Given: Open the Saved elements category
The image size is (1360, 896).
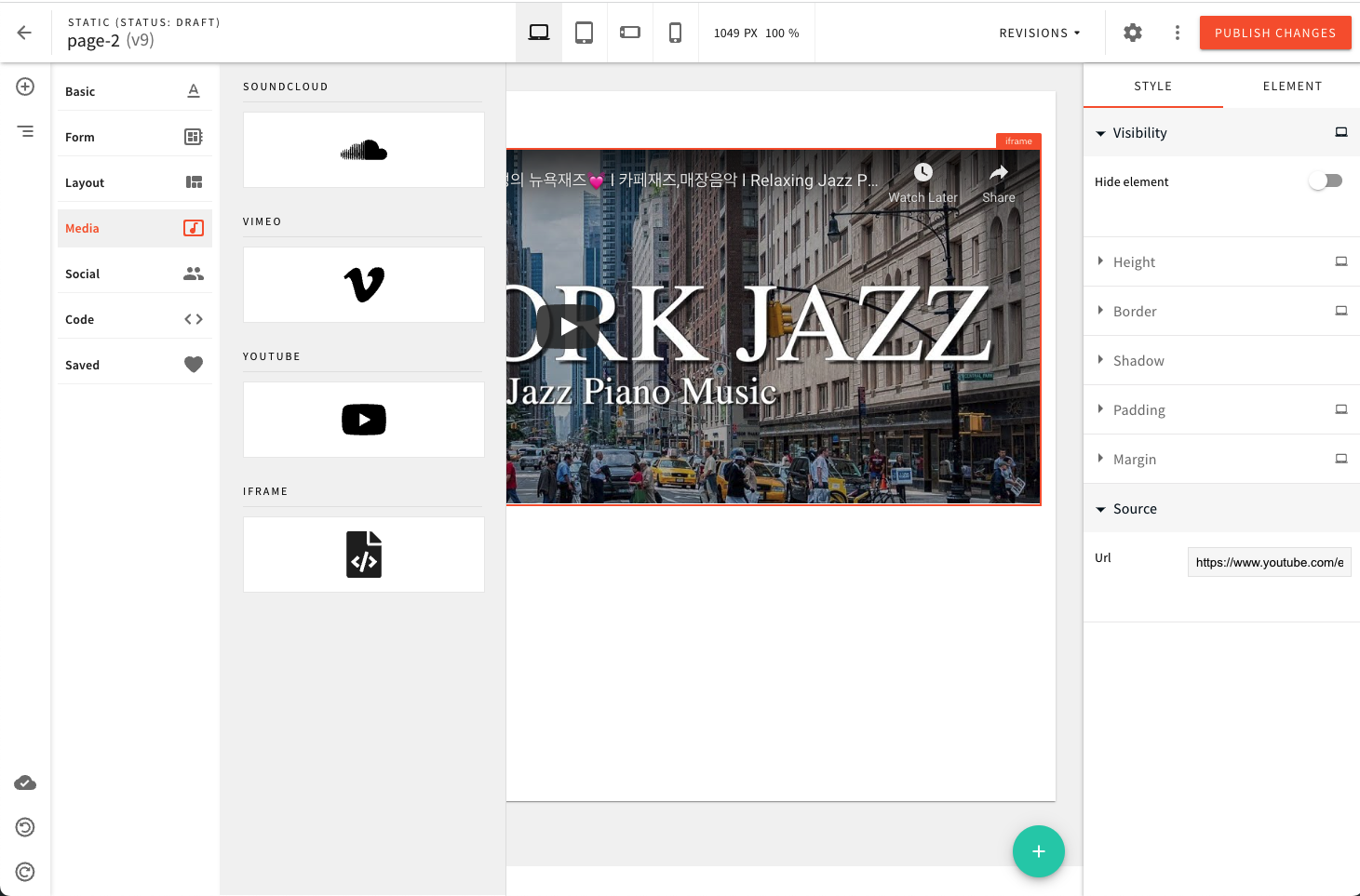Looking at the screenshot, I should [135, 365].
